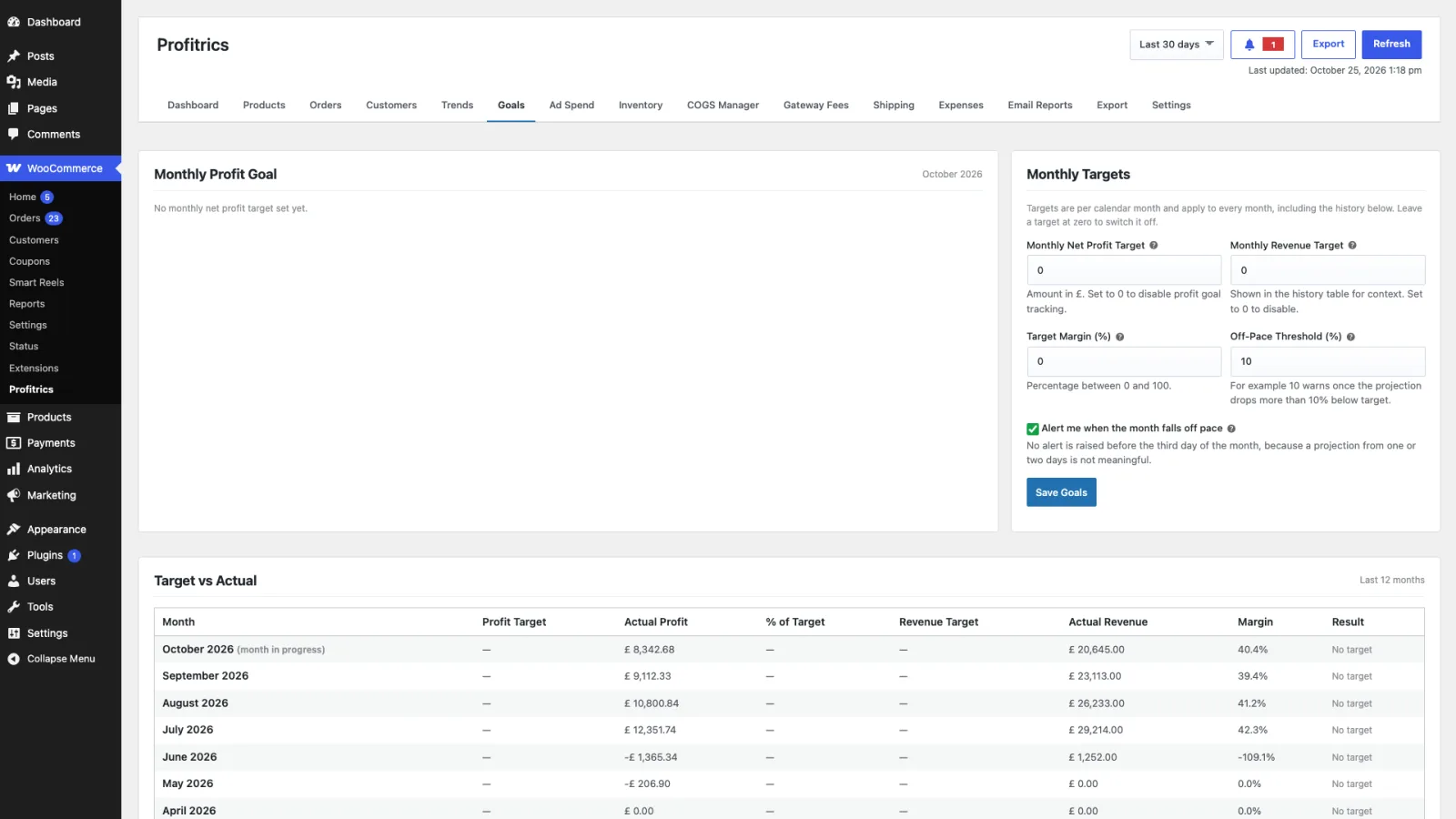Open the Customers tab in Profitrics nav
The image size is (1456, 819).
tap(391, 106)
